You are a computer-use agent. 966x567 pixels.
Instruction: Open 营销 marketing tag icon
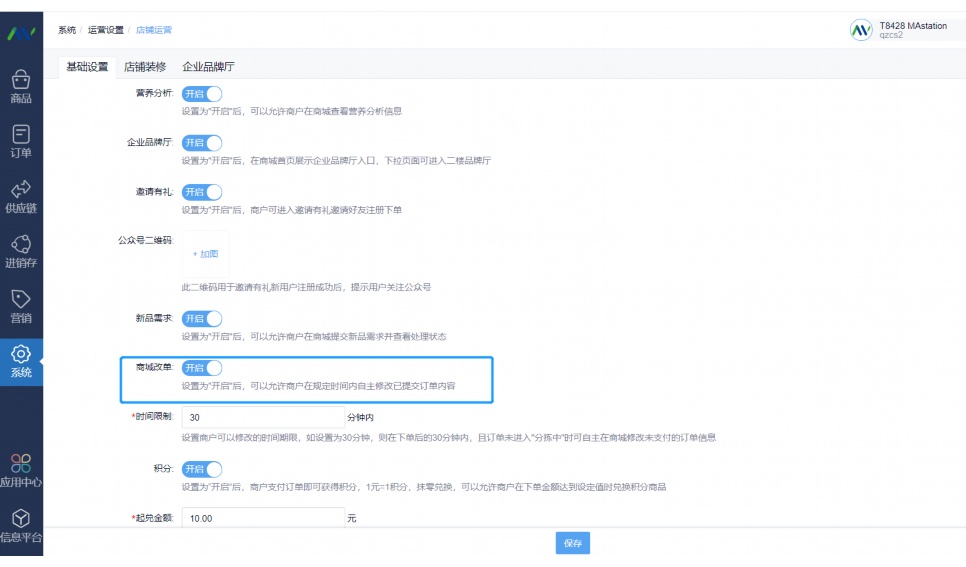click(21, 306)
